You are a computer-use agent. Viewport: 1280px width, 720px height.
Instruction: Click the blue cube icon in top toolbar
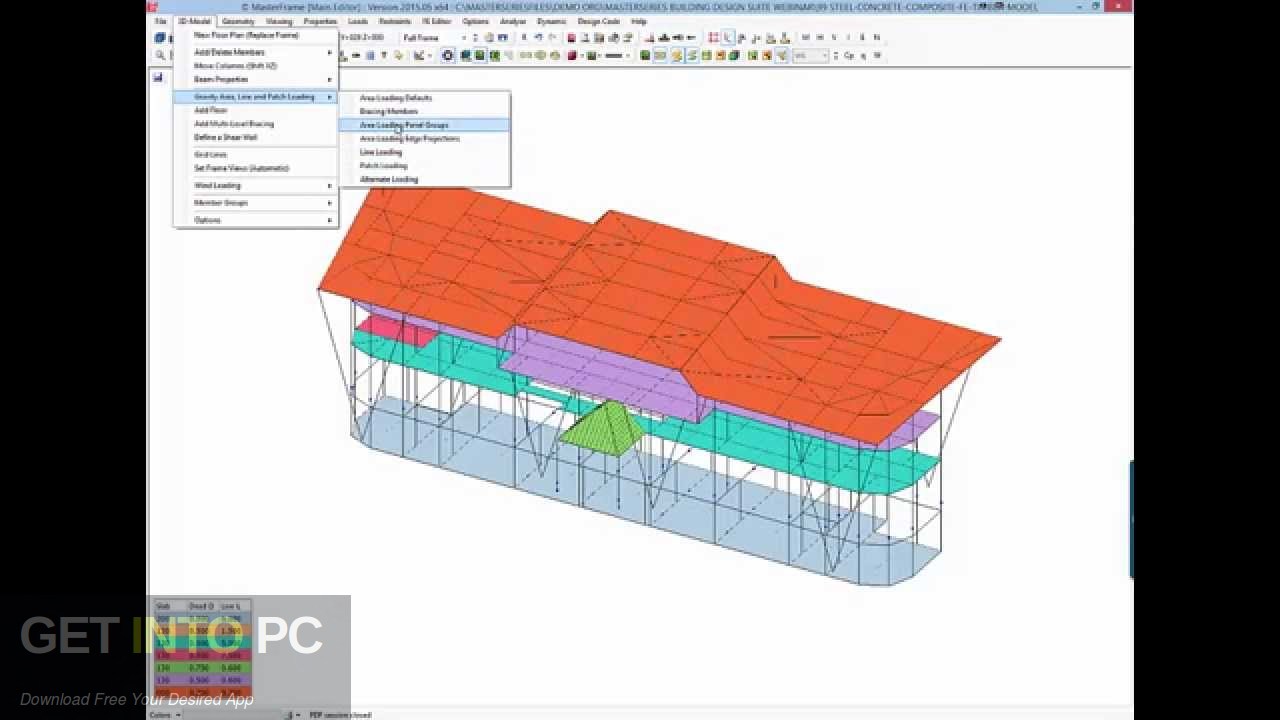[160, 38]
